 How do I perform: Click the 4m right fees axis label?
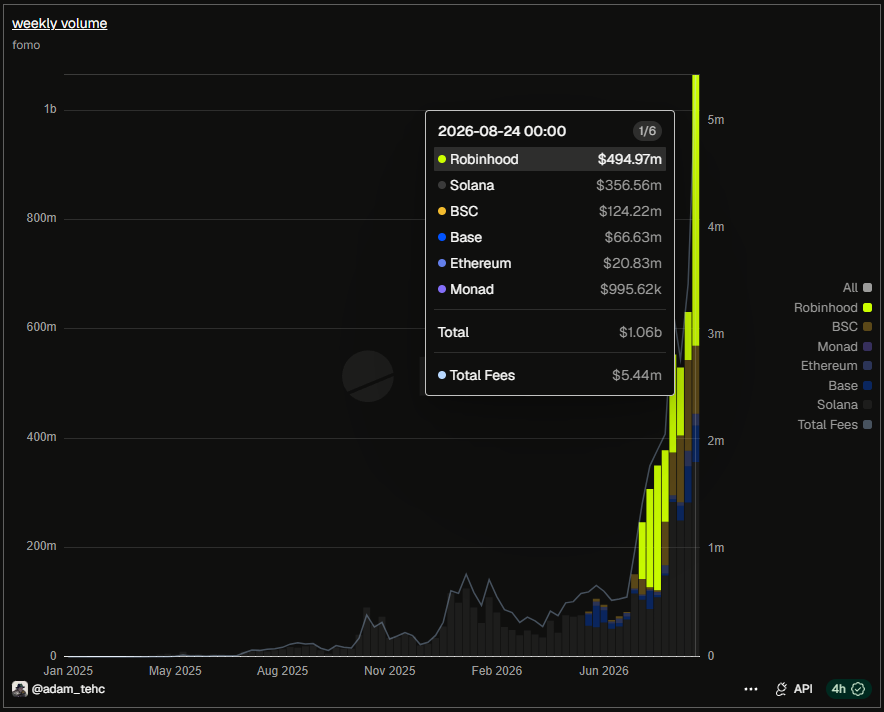coord(715,227)
